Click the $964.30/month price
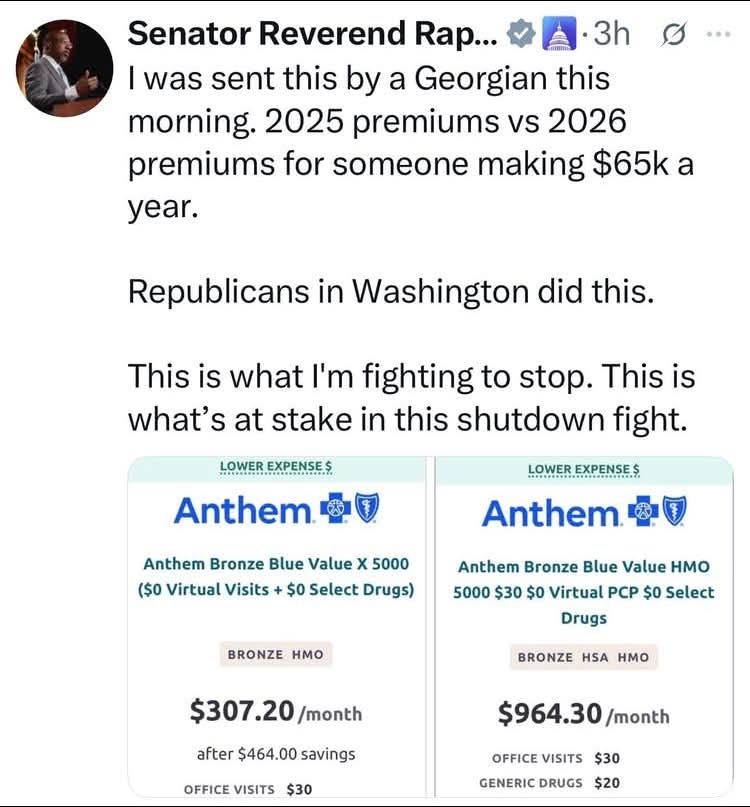This screenshot has width=750, height=807. [x=584, y=714]
